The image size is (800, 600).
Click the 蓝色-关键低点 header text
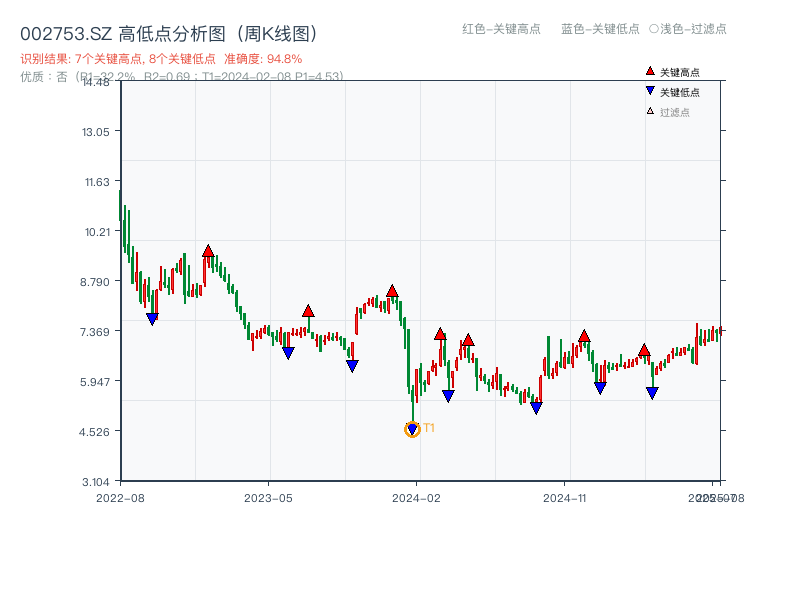pos(600,29)
